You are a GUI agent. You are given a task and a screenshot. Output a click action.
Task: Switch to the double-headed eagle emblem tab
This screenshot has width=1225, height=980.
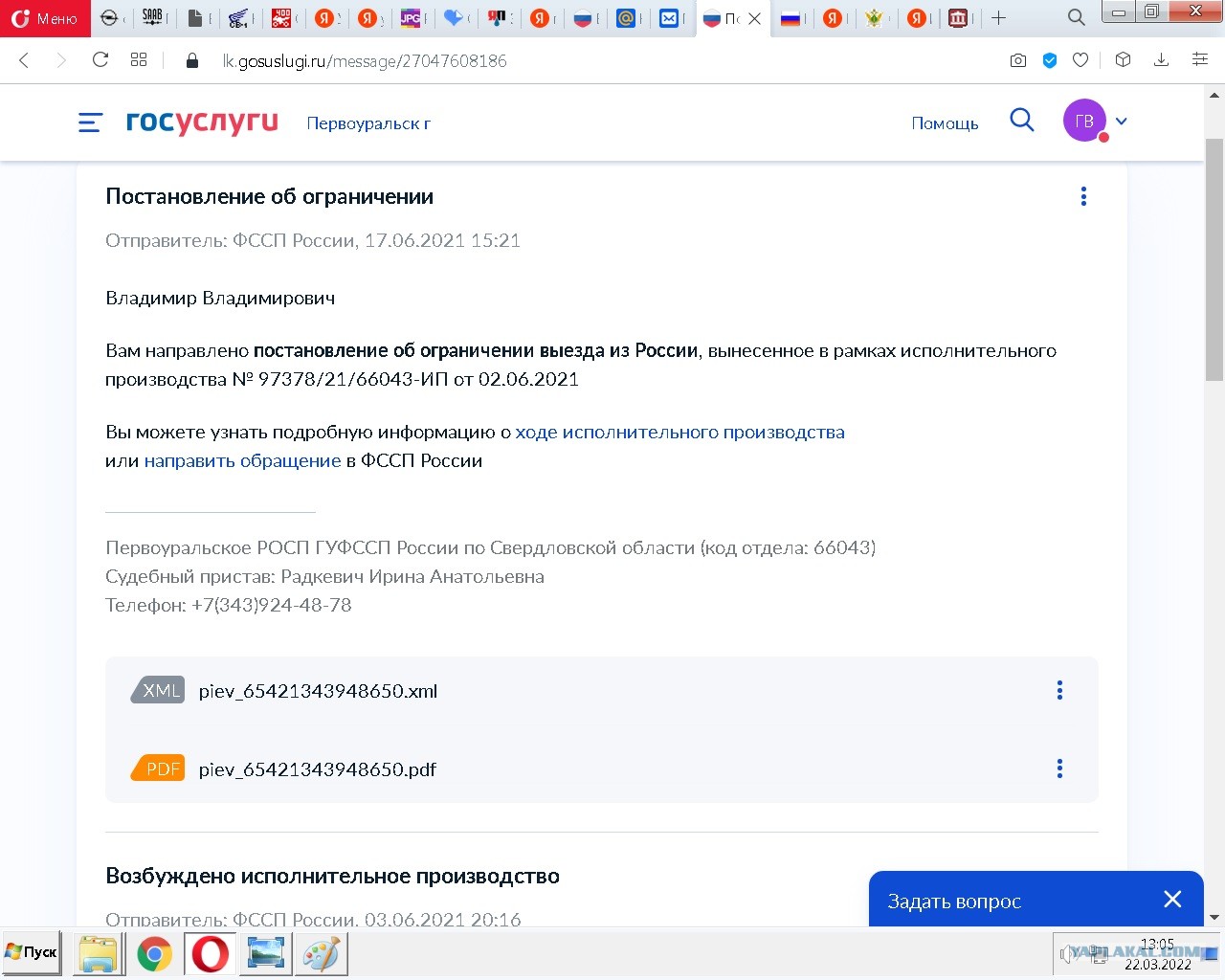coord(874,17)
